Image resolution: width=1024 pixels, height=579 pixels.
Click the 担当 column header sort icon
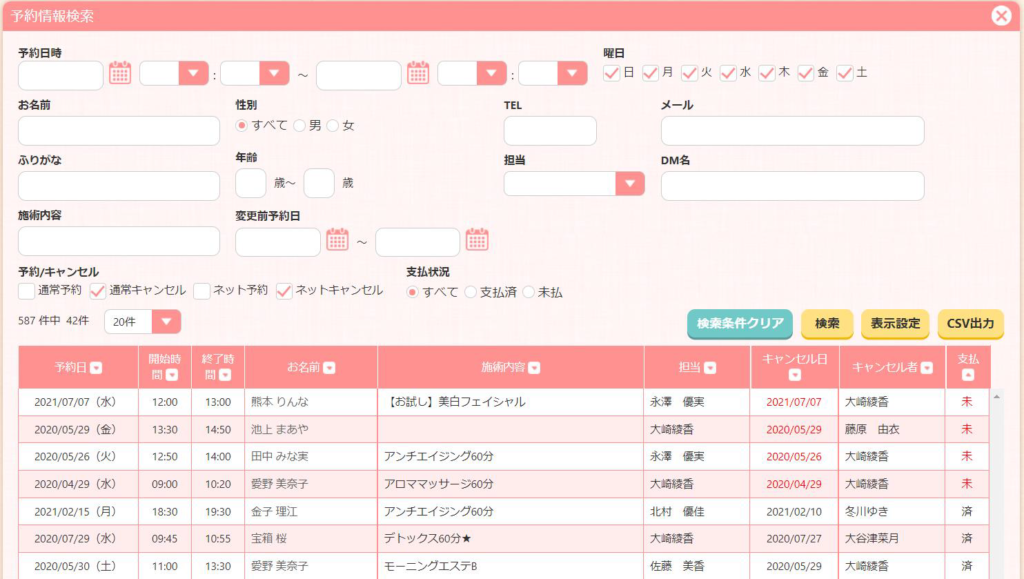point(710,368)
